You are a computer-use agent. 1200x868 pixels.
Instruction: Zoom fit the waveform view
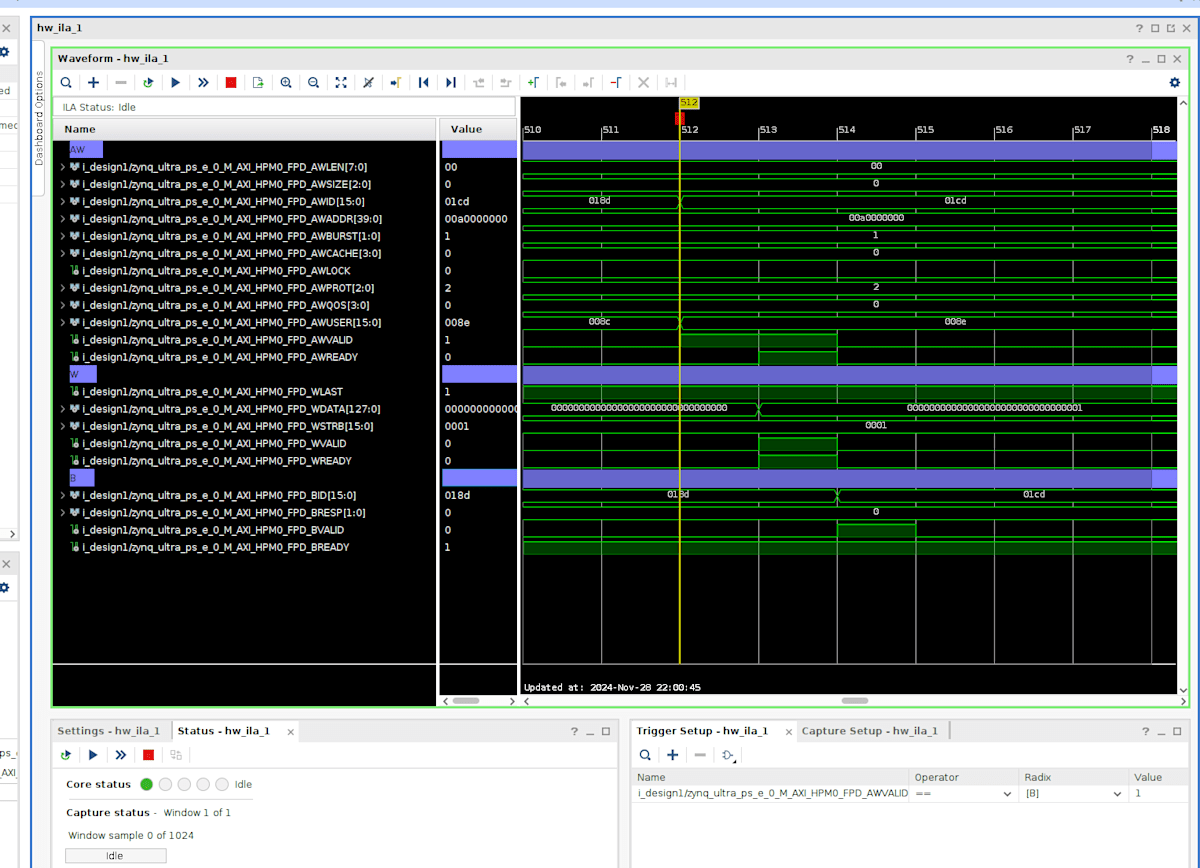(x=341, y=83)
